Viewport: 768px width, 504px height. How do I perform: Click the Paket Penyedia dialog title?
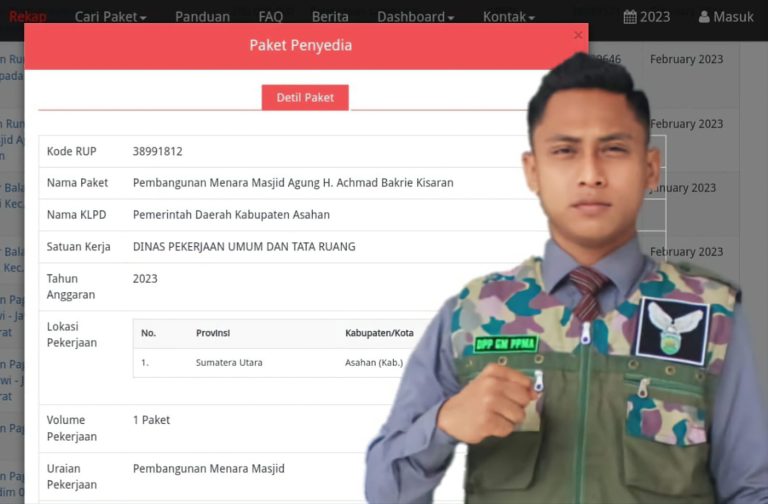[x=300, y=46]
